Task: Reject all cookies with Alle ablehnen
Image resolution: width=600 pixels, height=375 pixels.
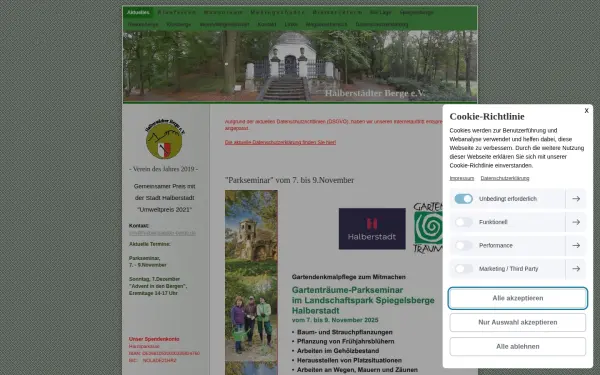Action: (517, 346)
